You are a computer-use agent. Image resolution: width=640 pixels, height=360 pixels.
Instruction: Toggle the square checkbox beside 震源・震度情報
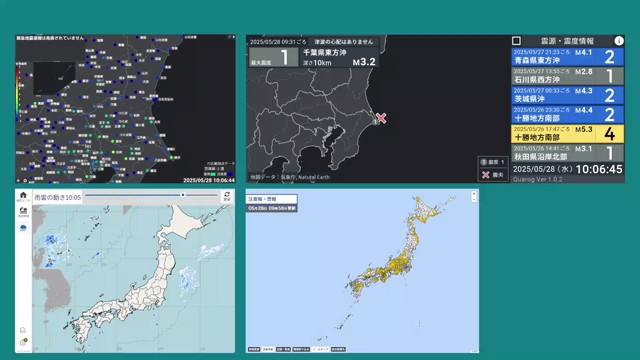point(516,41)
